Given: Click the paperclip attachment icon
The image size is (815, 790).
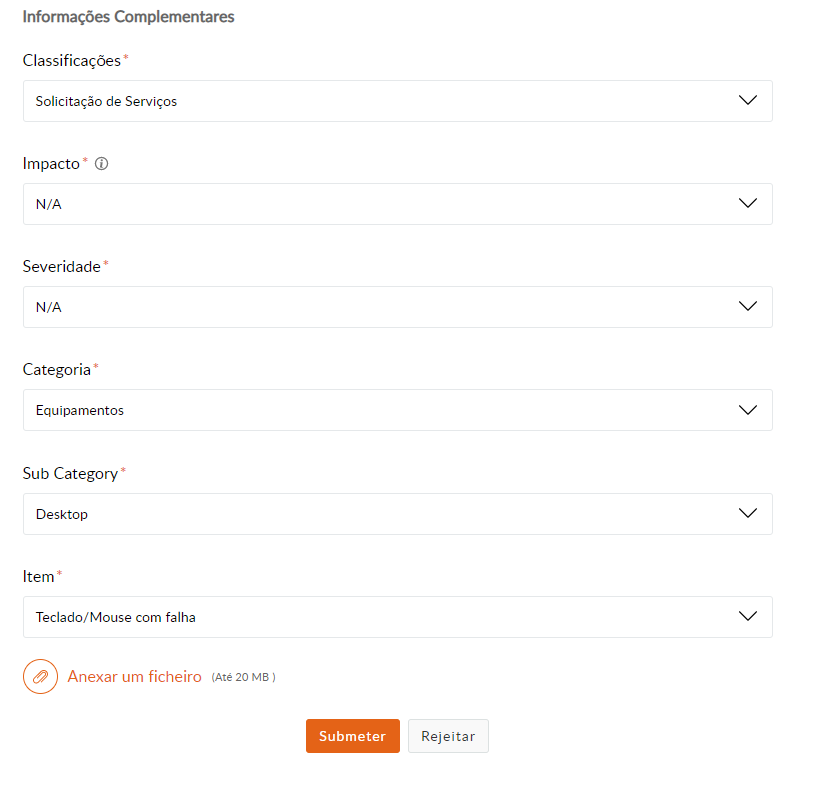Looking at the screenshot, I should pos(40,676).
